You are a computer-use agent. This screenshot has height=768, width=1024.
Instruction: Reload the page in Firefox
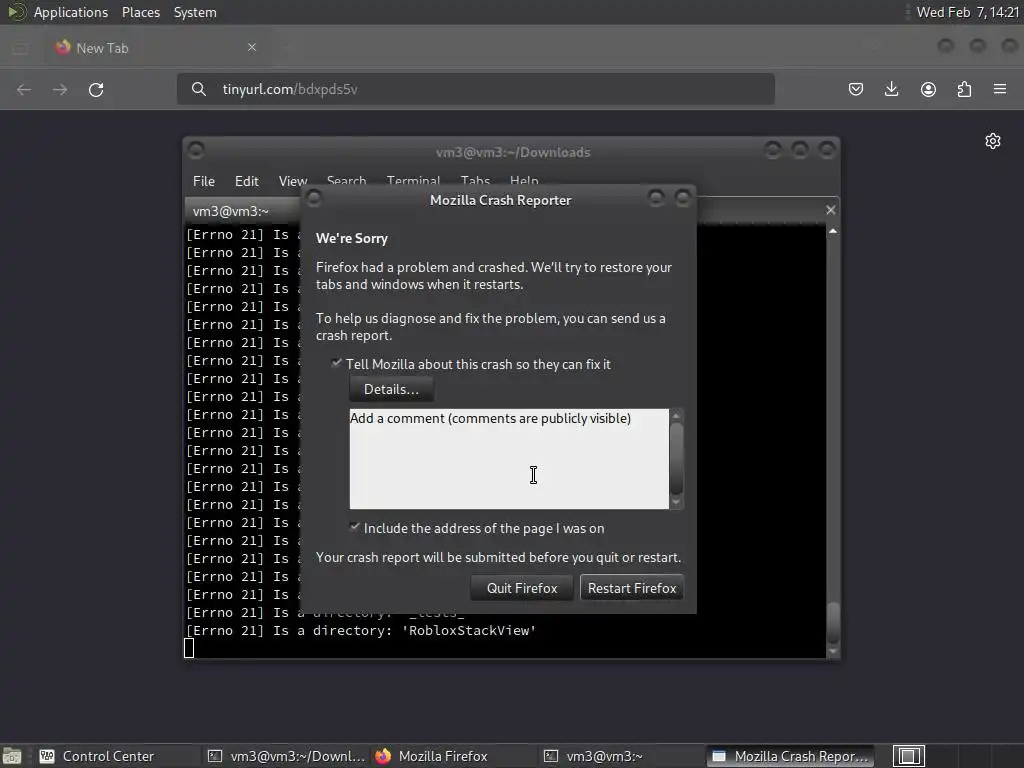pos(96,89)
